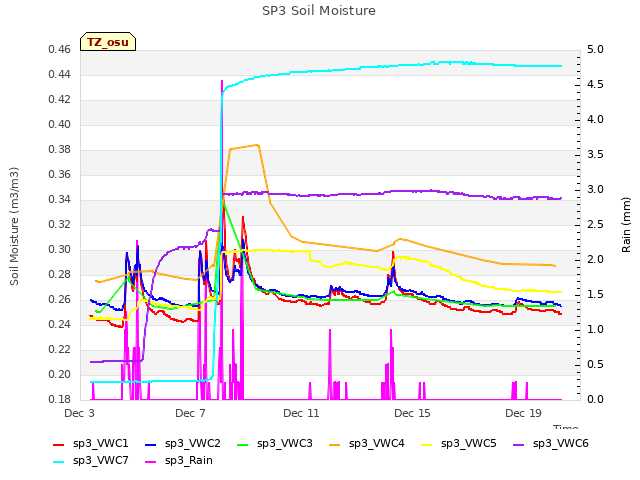Toggle the sp3_VWC1 legend entry
Image resolution: width=640 pixels, height=480 pixels.
(x=91, y=444)
